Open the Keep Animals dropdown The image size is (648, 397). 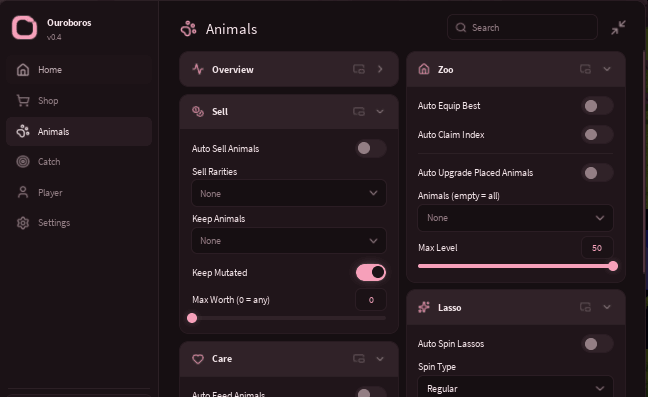tap(289, 240)
